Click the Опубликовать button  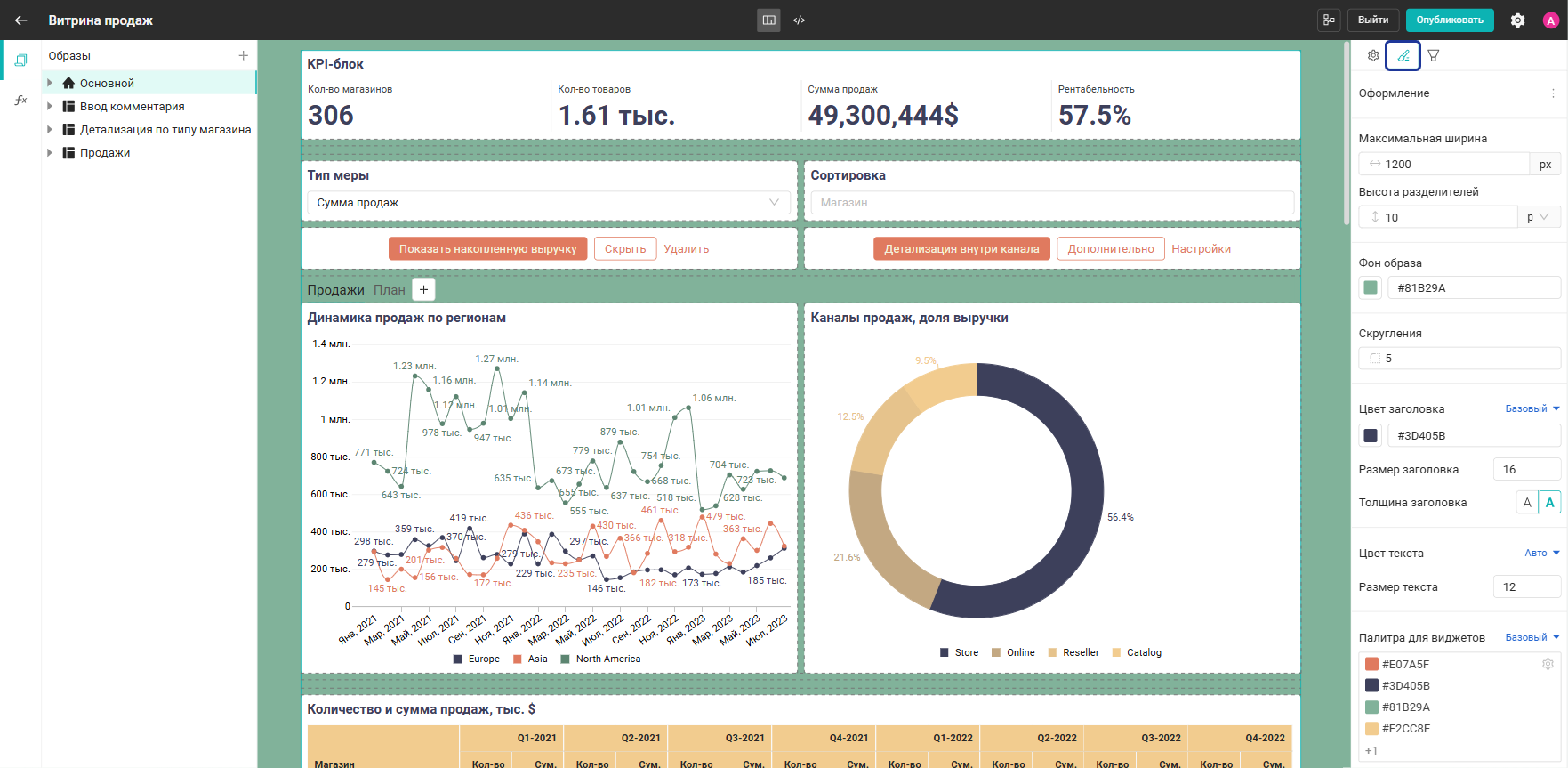[x=1450, y=20]
